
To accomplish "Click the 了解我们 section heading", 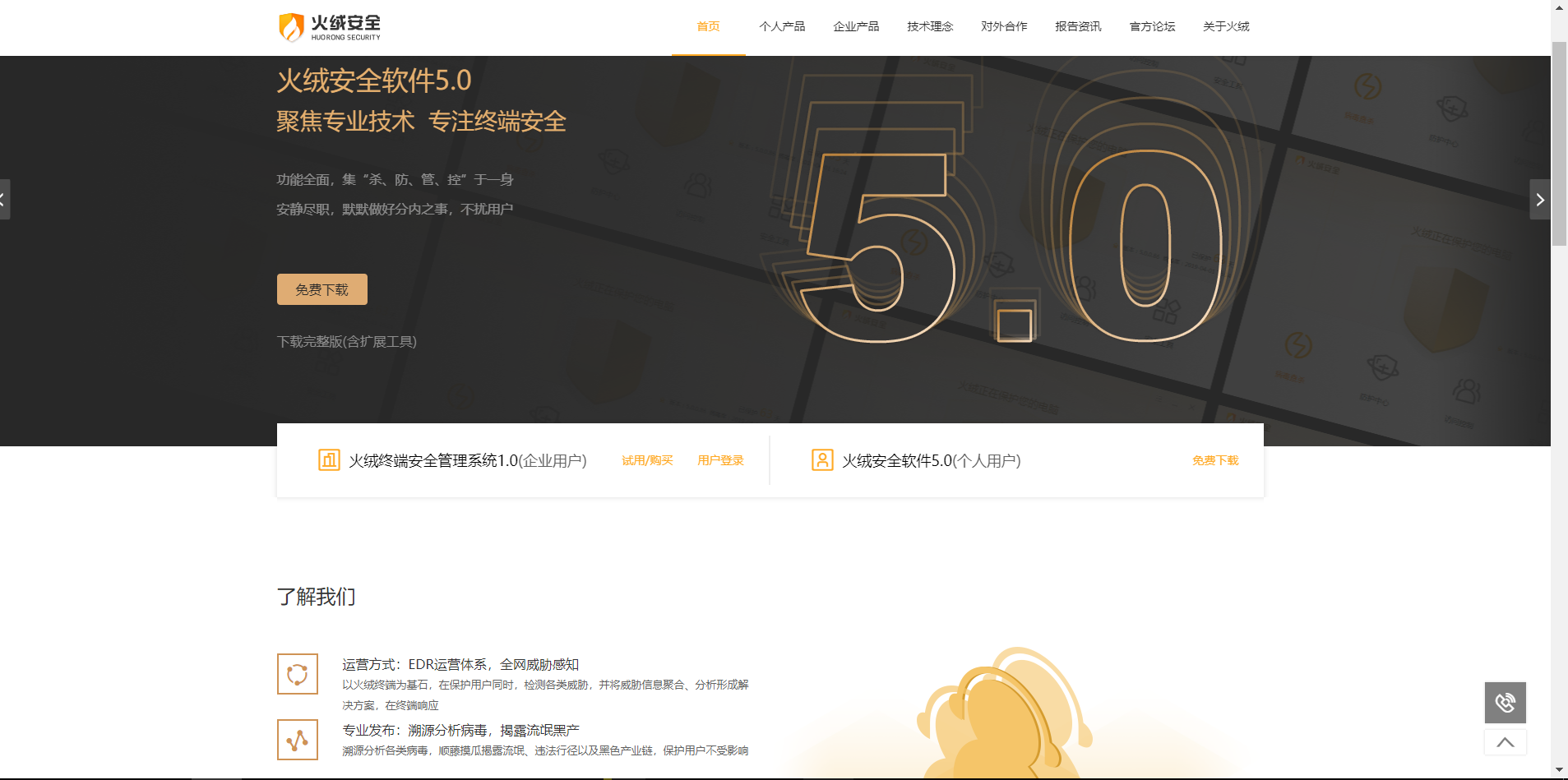I will click(317, 597).
